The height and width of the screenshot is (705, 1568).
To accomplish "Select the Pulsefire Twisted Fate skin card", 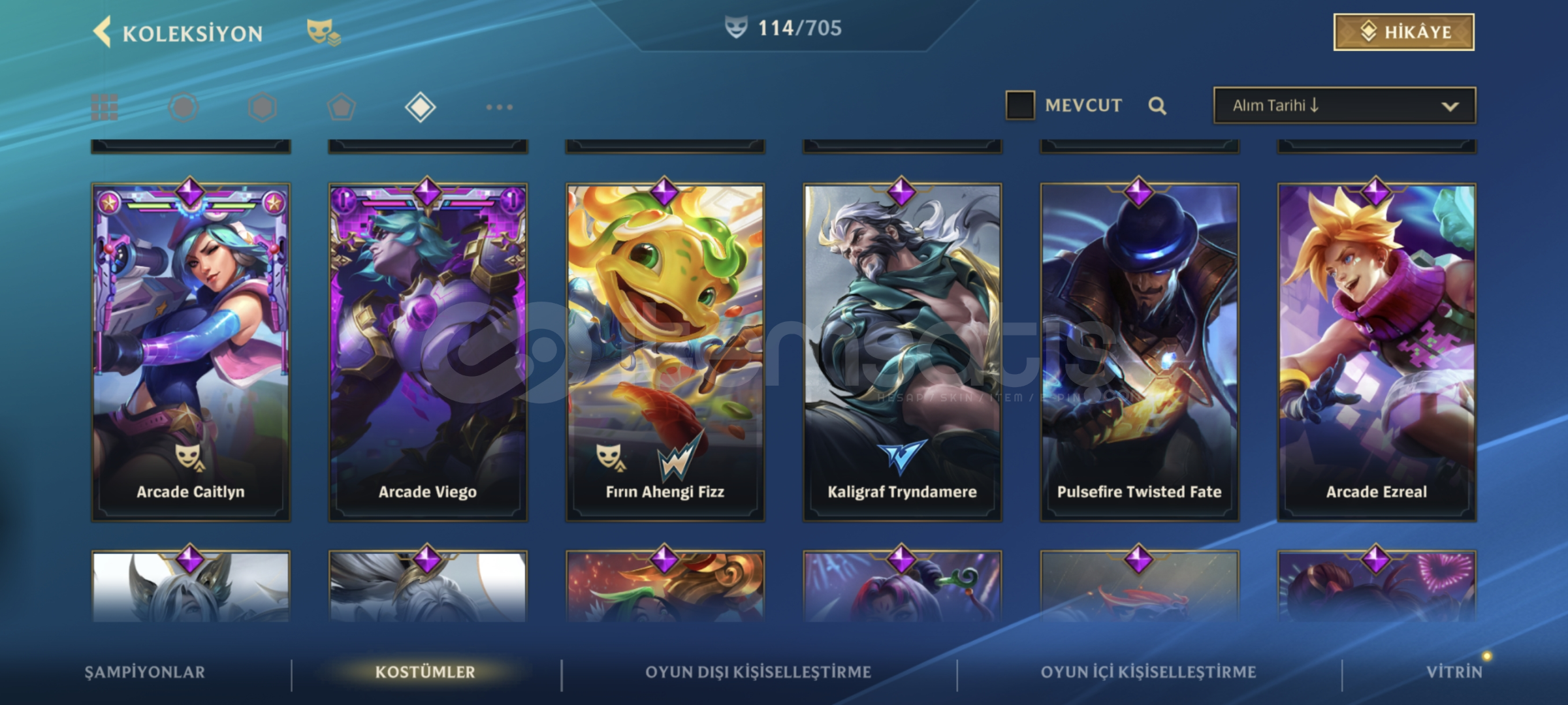I will pos(1140,352).
